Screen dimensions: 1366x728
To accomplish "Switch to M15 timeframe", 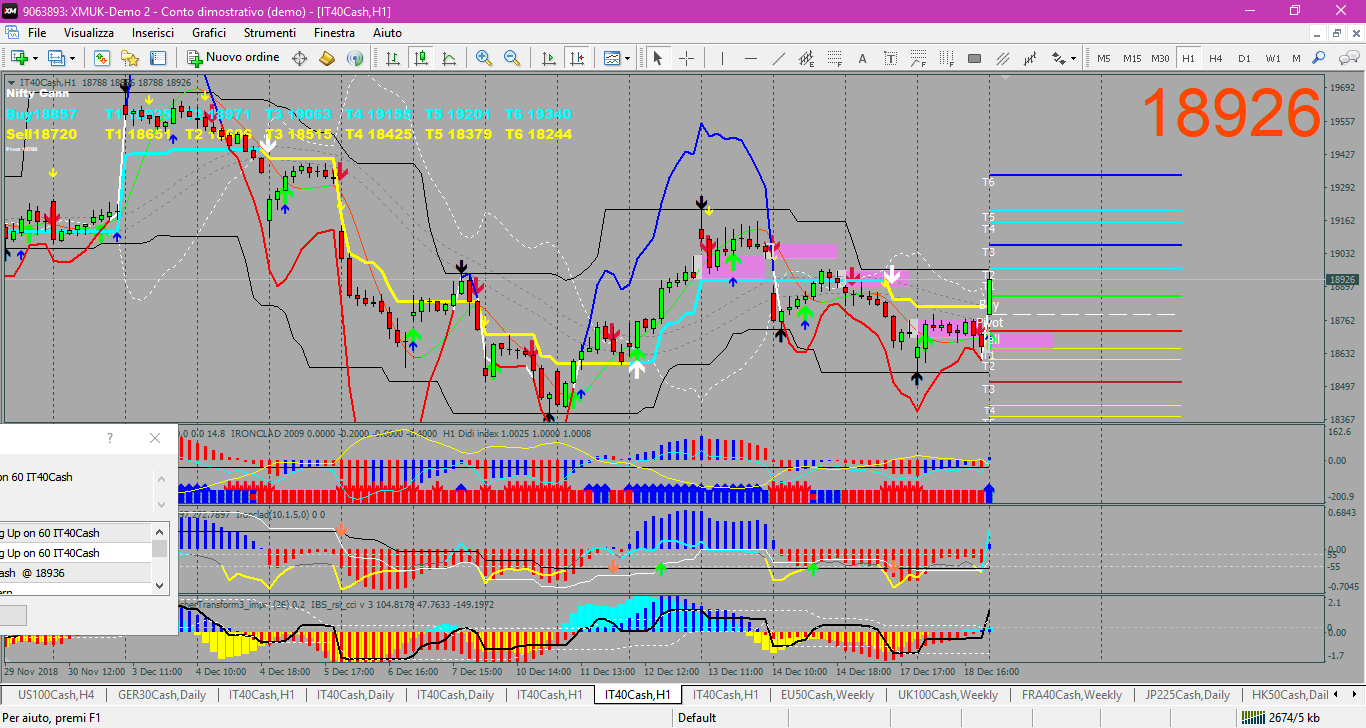I will click(x=1132, y=58).
